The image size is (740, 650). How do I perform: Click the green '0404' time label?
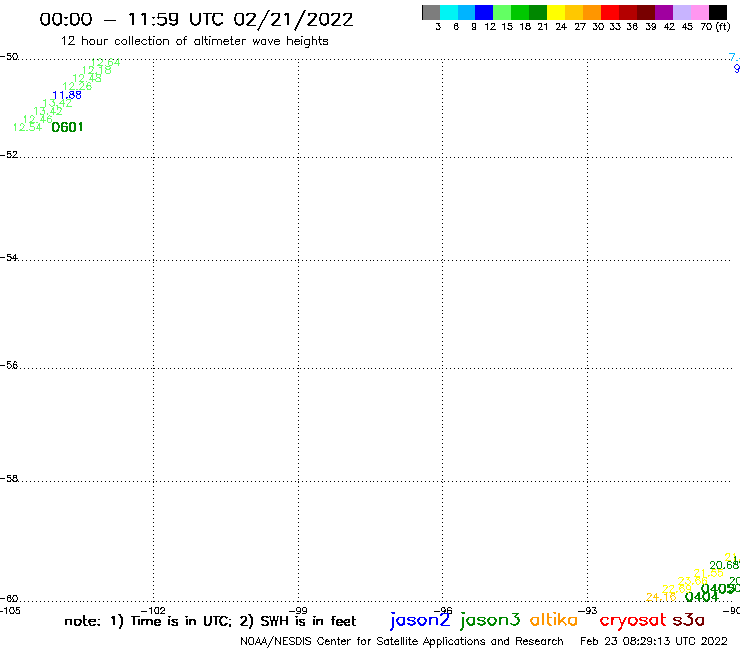coord(701,597)
